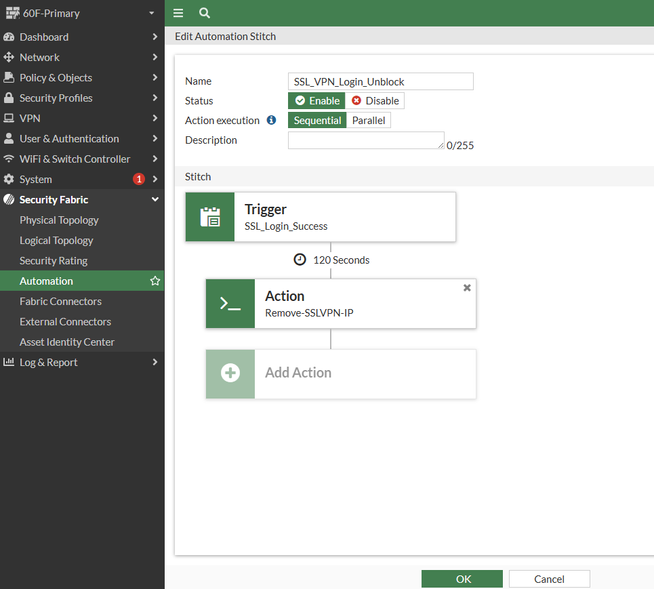Click the hamburger menu icon in top bar

point(178,13)
